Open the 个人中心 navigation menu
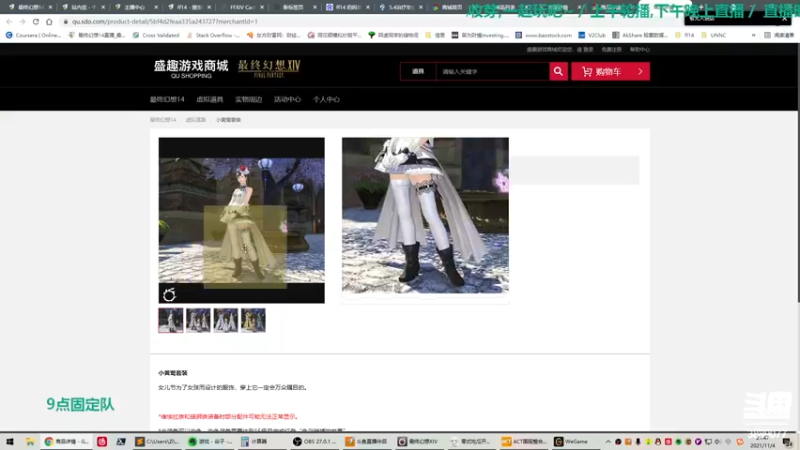800x450 pixels. (326, 99)
